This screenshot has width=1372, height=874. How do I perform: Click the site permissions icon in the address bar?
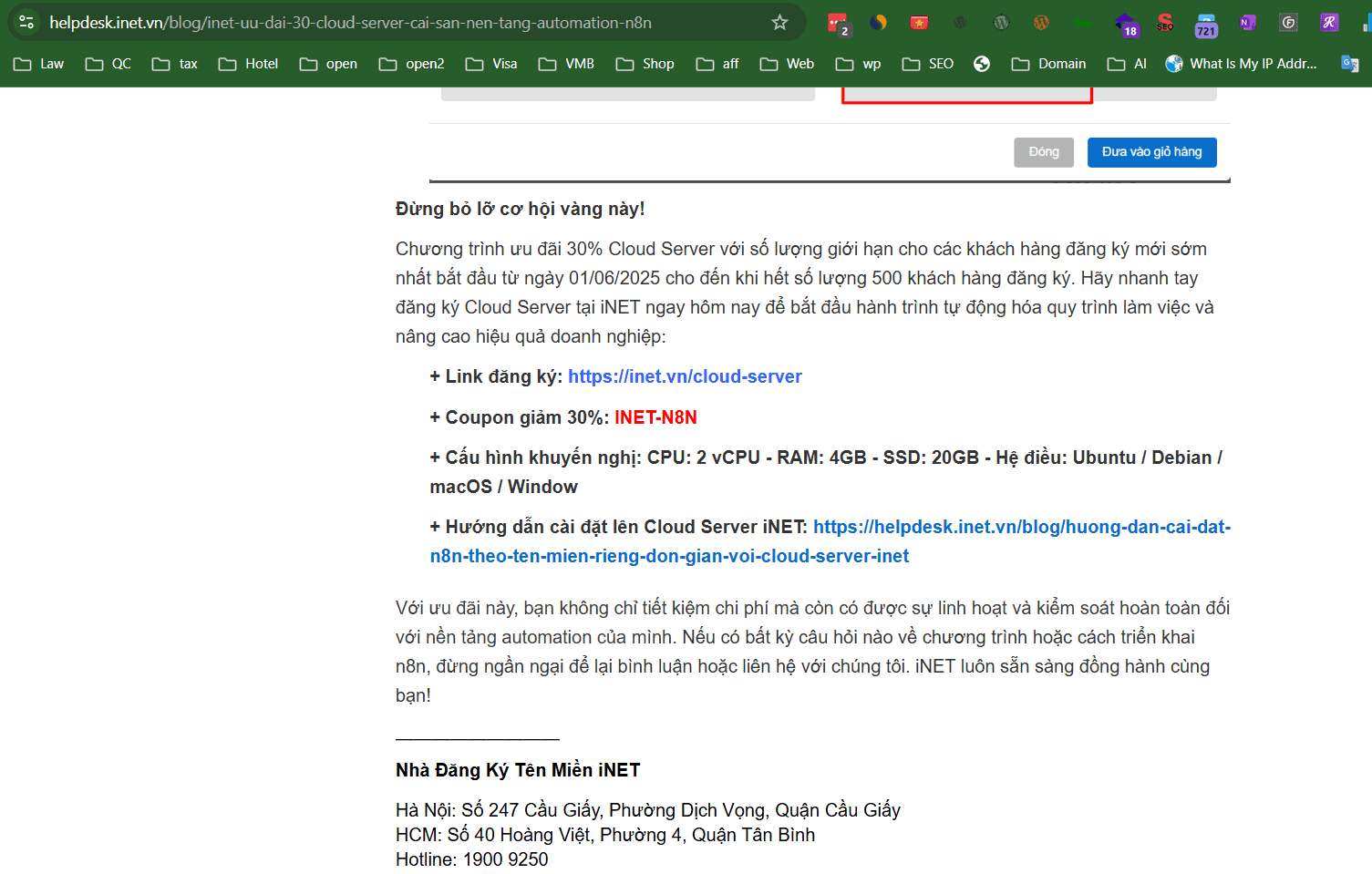pyautogui.click(x=26, y=23)
